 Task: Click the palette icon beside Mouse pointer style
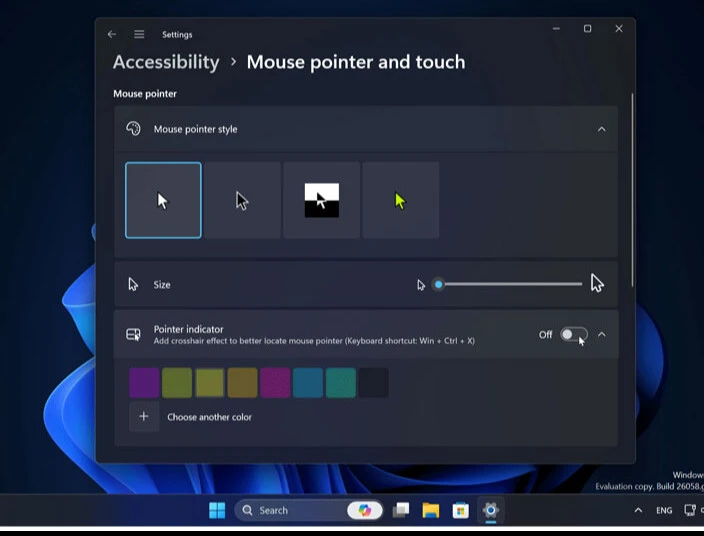tap(133, 129)
